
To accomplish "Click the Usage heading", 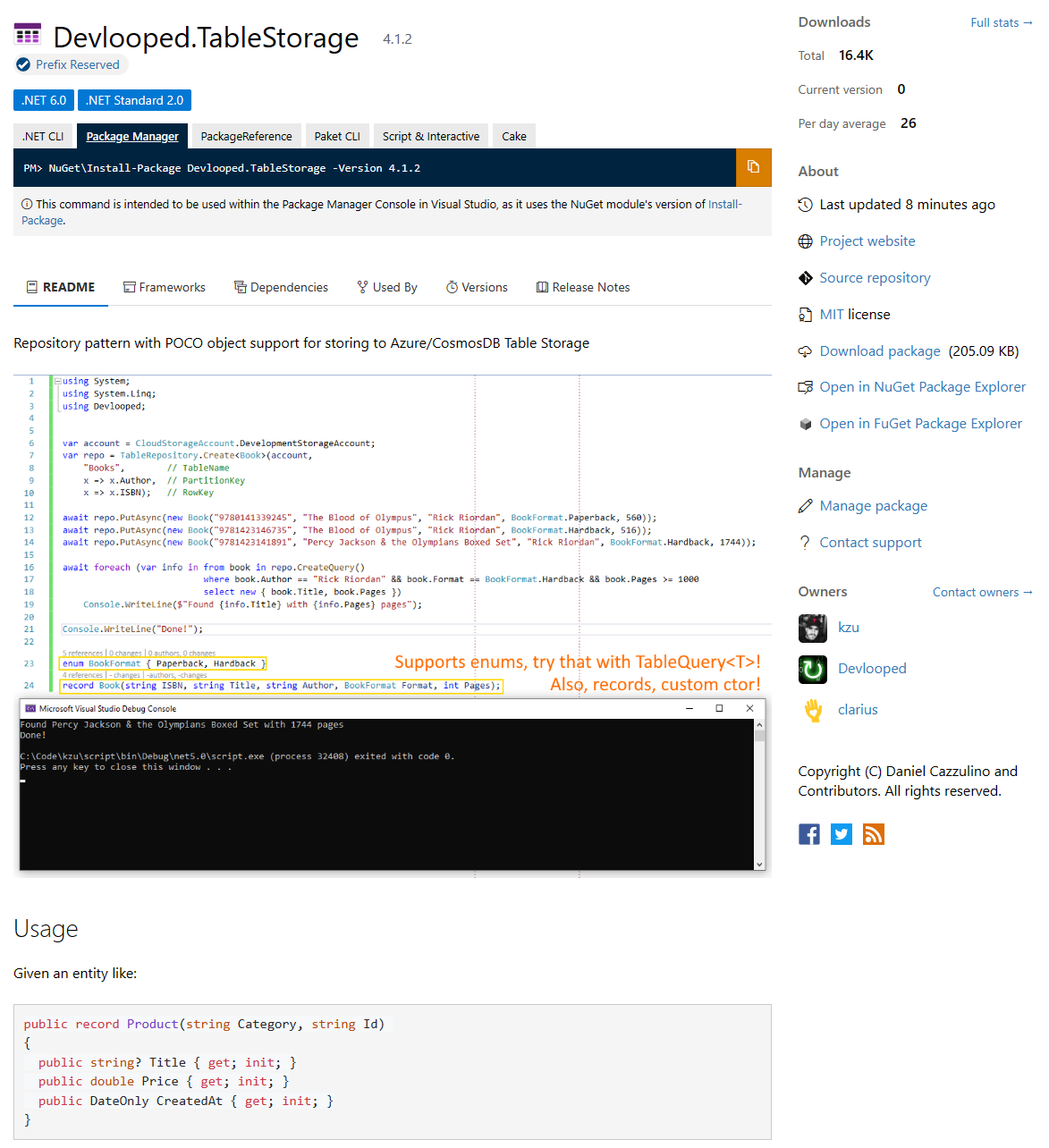I will (46, 929).
